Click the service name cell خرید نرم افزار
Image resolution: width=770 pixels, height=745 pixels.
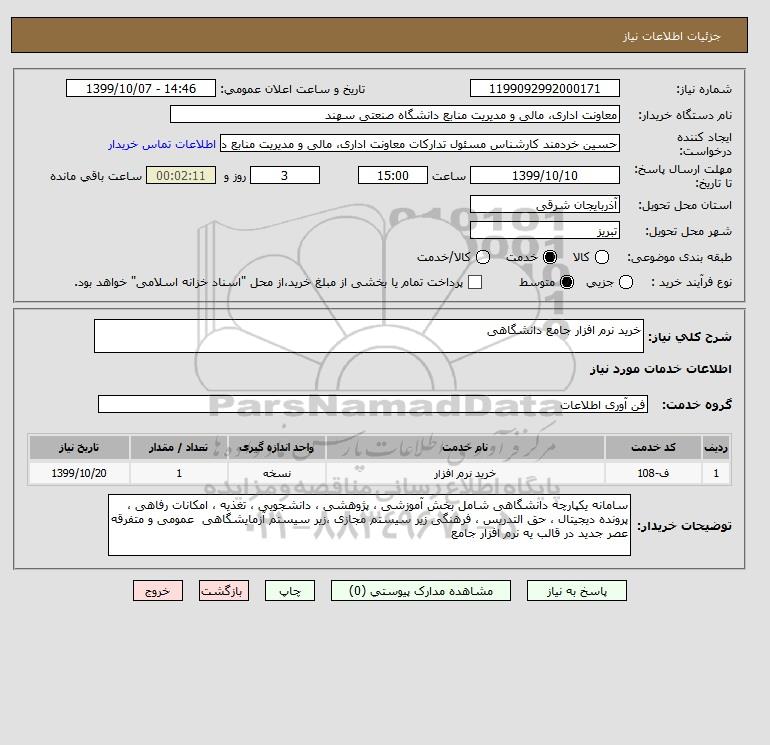pos(465,473)
